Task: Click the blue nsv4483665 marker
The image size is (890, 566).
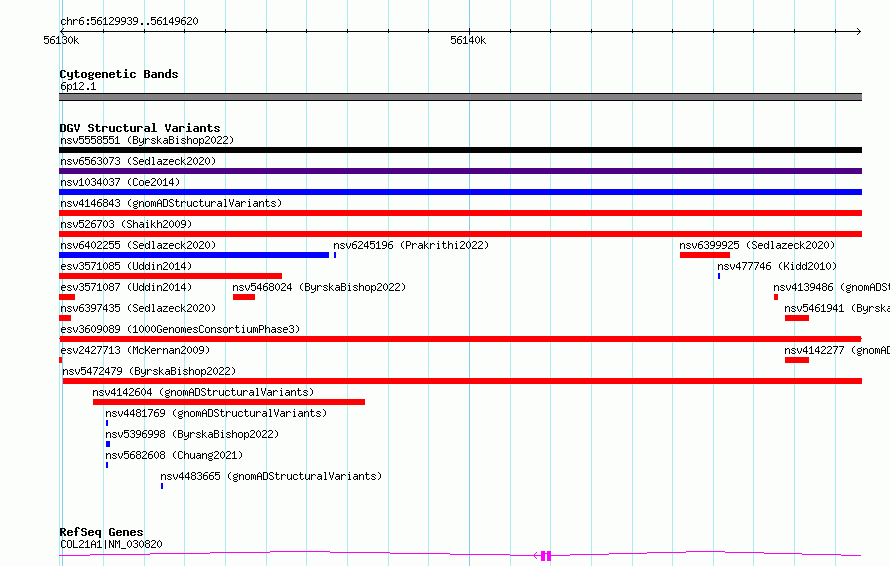Action: (x=162, y=486)
